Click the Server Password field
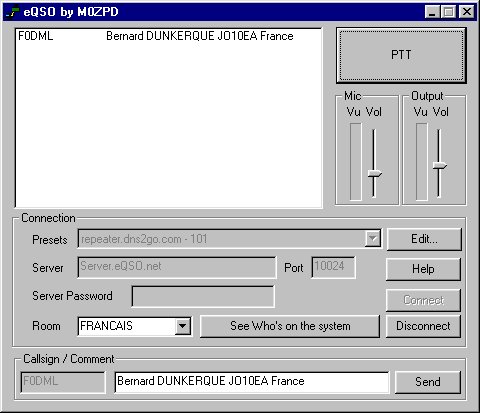Image resolution: width=480 pixels, height=413 pixels. (203, 296)
